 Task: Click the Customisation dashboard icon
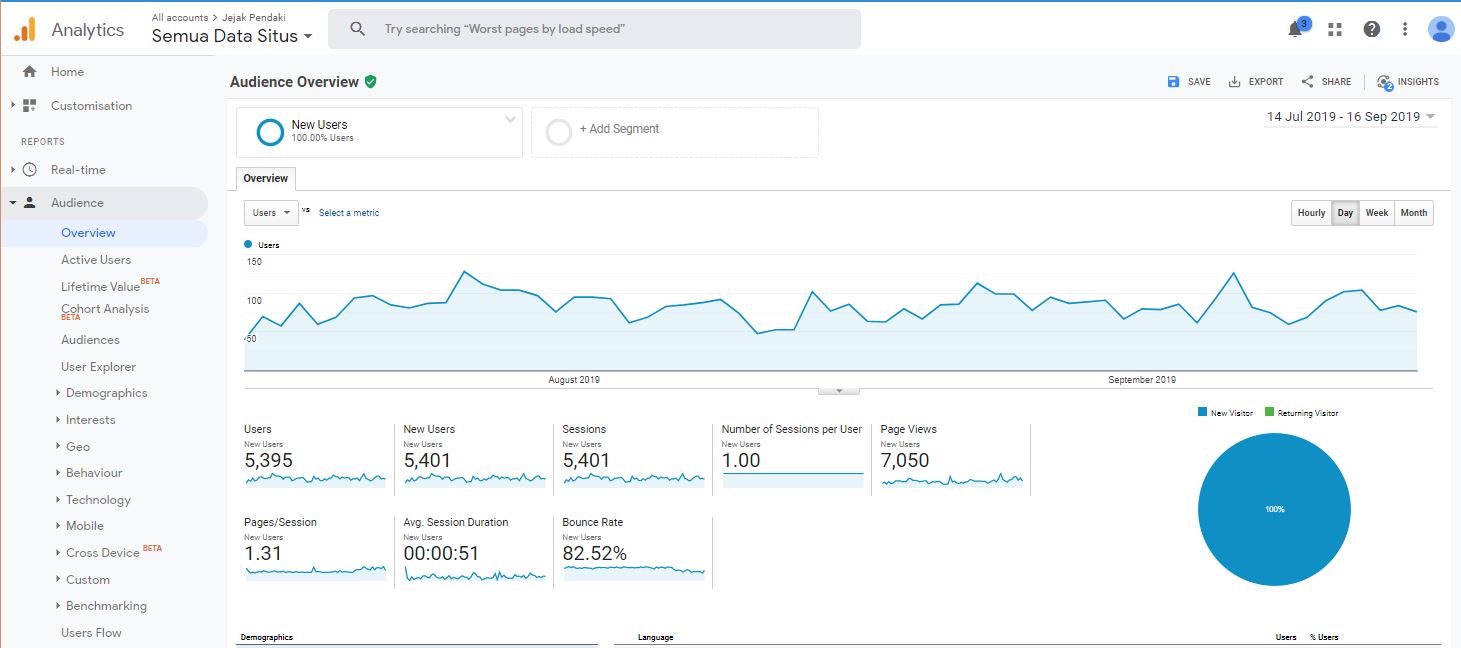pyautogui.click(x=30, y=106)
